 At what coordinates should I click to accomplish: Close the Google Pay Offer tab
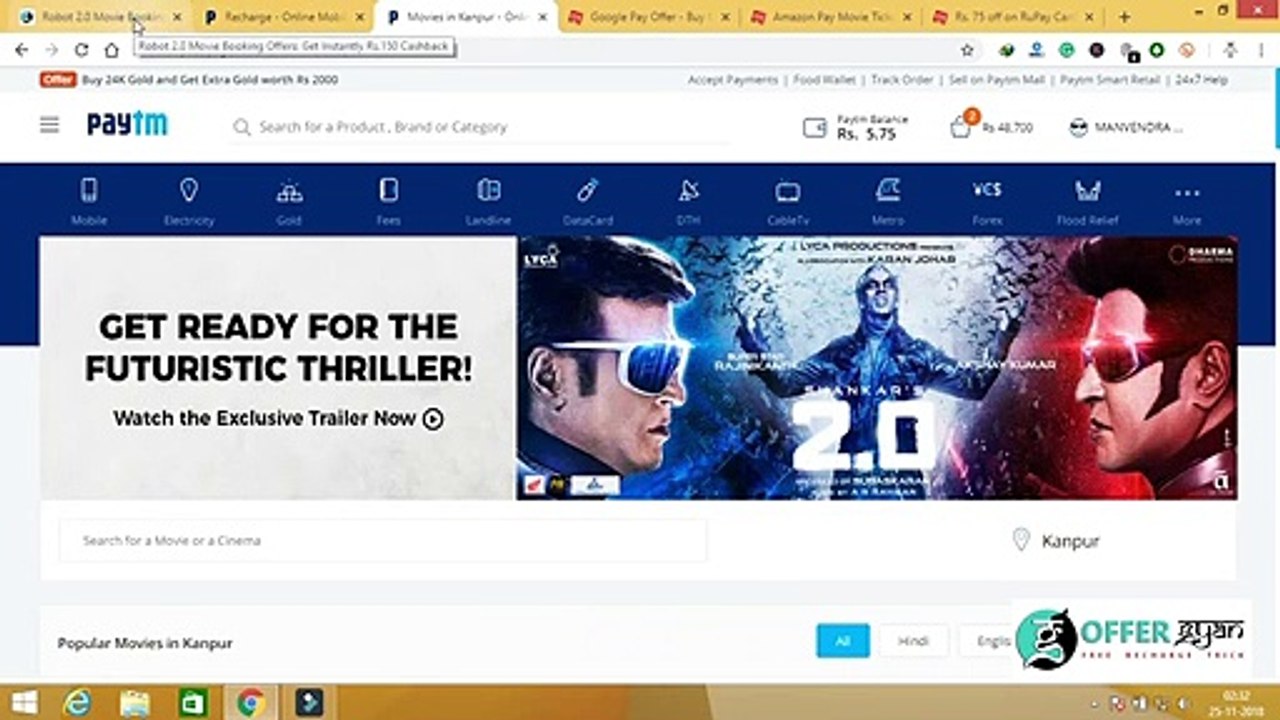(726, 17)
